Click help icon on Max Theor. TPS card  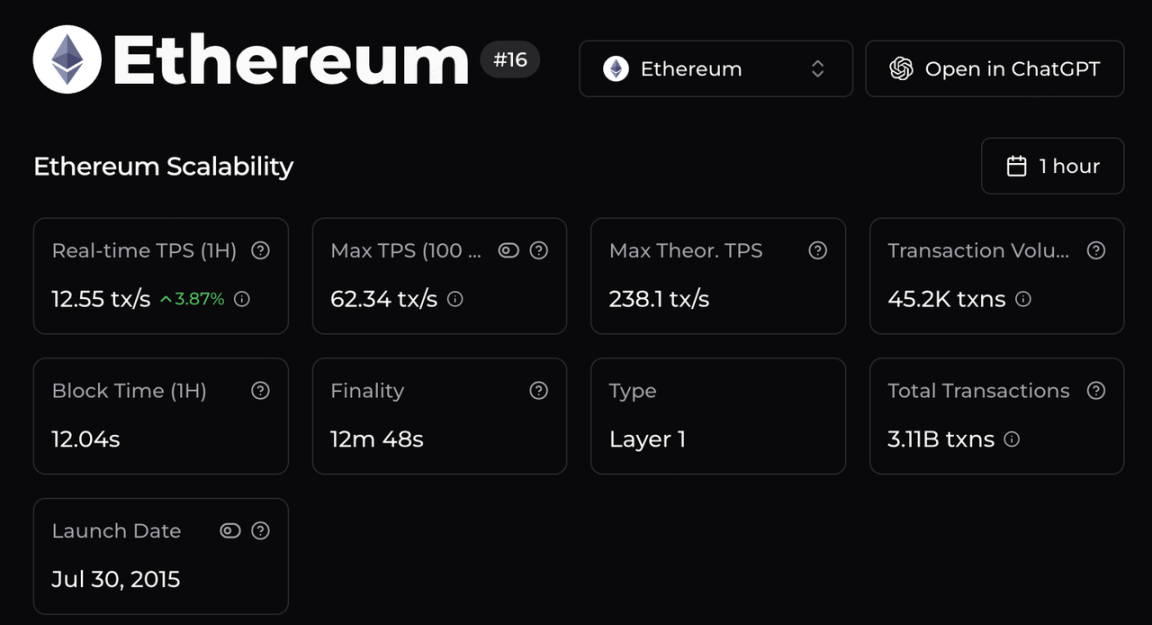click(x=818, y=251)
